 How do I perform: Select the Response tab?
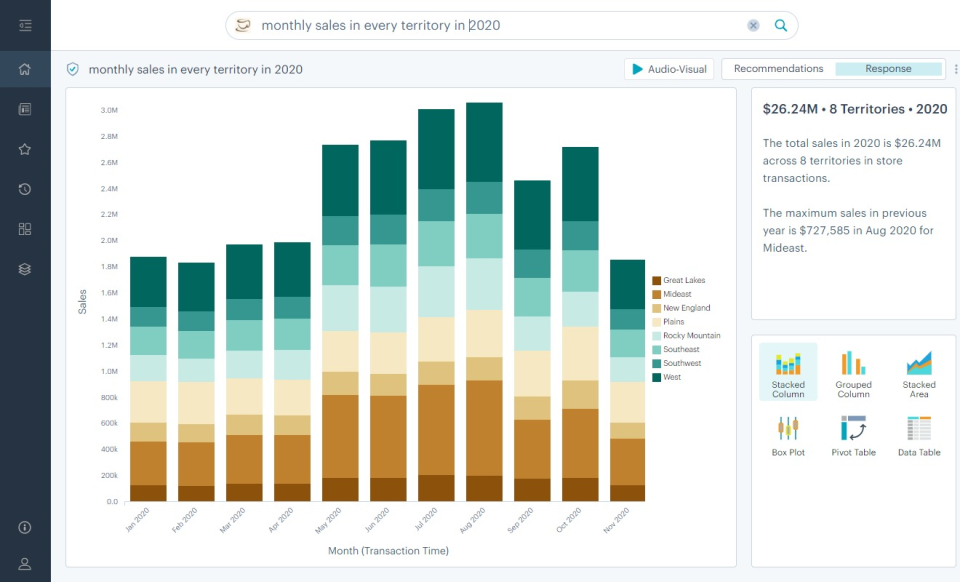click(x=888, y=69)
